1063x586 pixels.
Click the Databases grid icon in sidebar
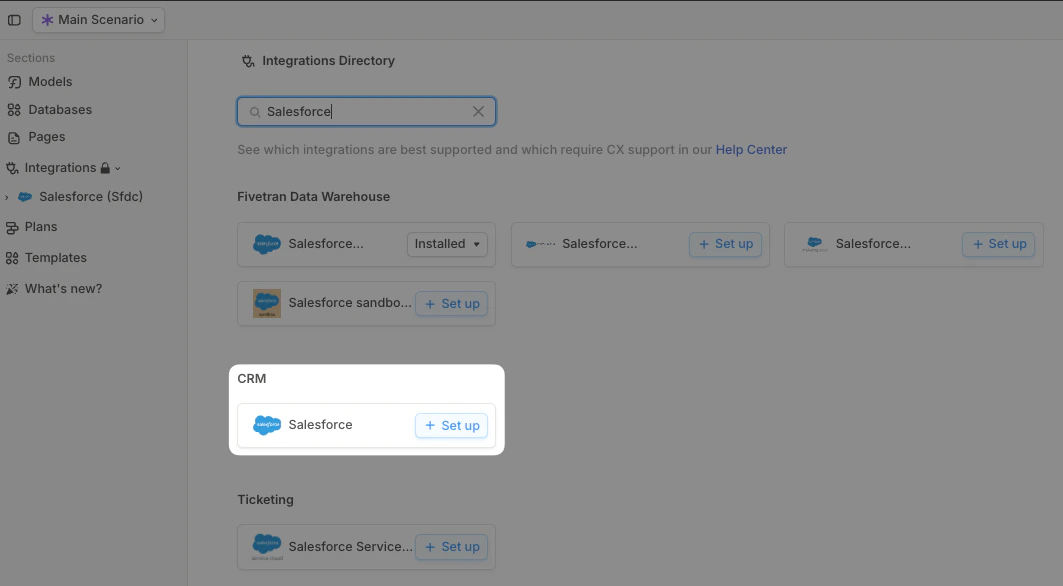(14, 109)
